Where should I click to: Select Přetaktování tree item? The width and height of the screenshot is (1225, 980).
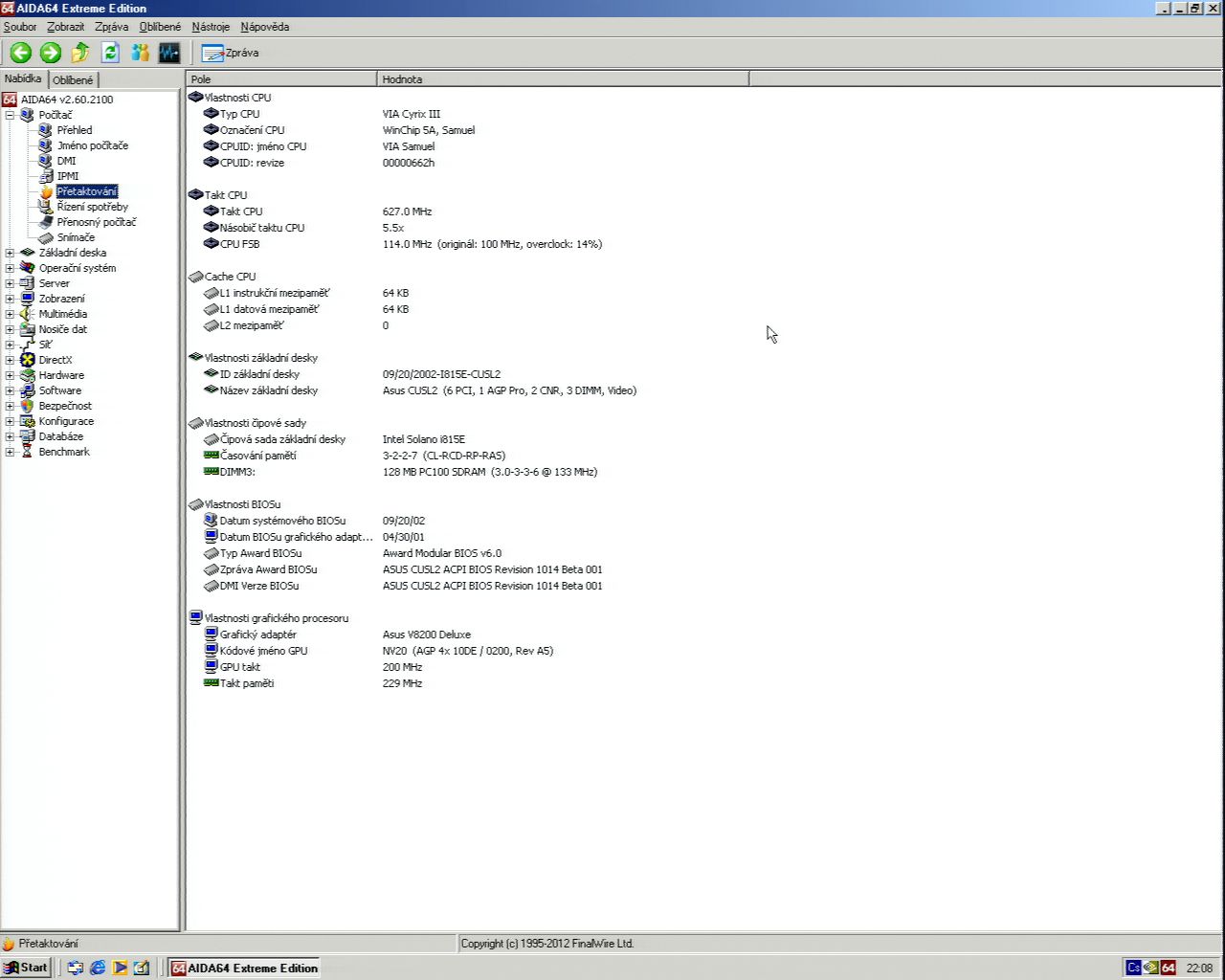[x=86, y=191]
